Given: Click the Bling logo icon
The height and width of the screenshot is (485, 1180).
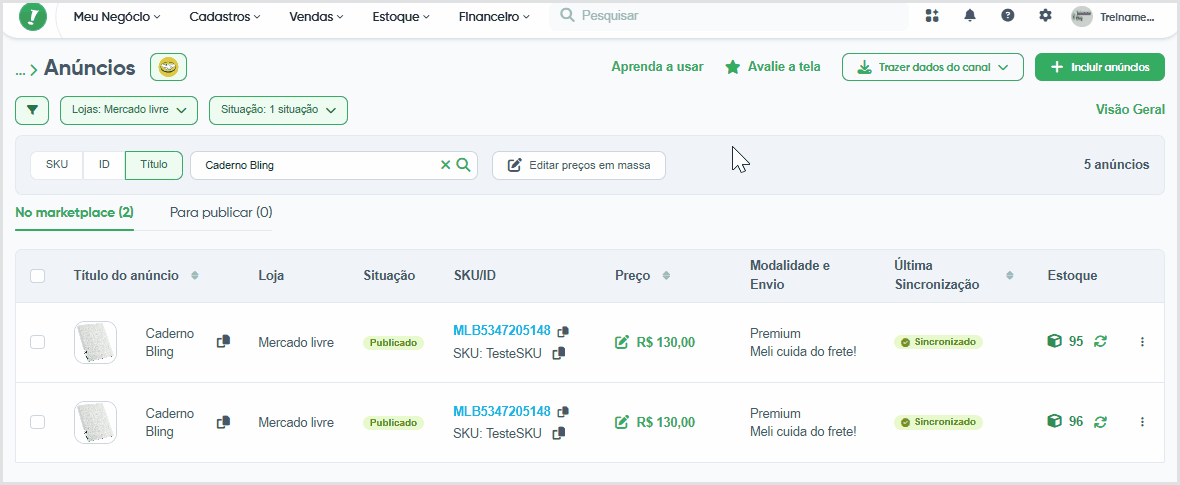Looking at the screenshot, I should tap(33, 15).
